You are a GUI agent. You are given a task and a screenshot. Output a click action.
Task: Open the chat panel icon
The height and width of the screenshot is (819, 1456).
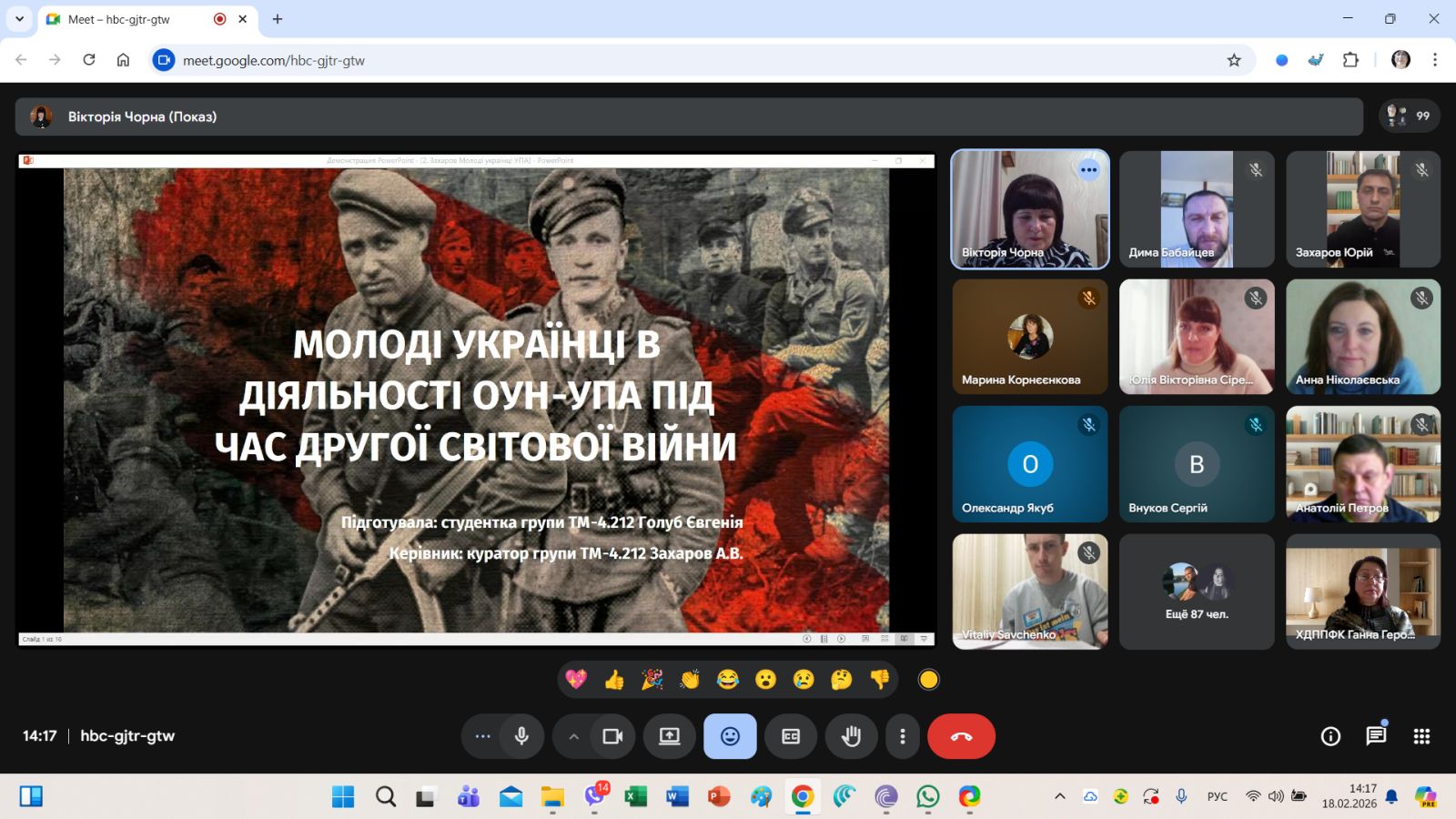[1375, 736]
